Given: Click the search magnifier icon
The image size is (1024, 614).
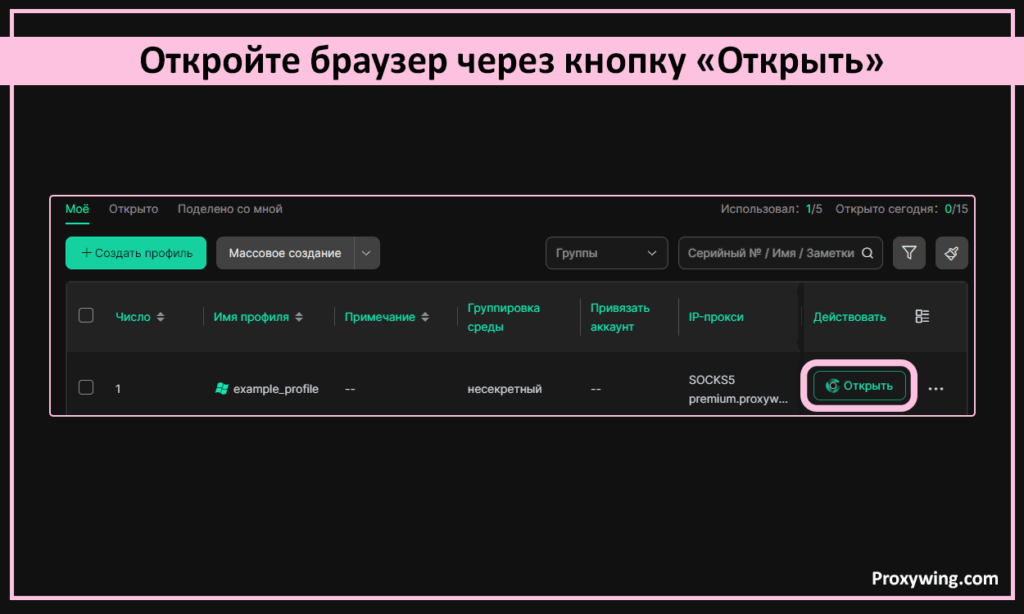Looking at the screenshot, I should [x=868, y=254].
